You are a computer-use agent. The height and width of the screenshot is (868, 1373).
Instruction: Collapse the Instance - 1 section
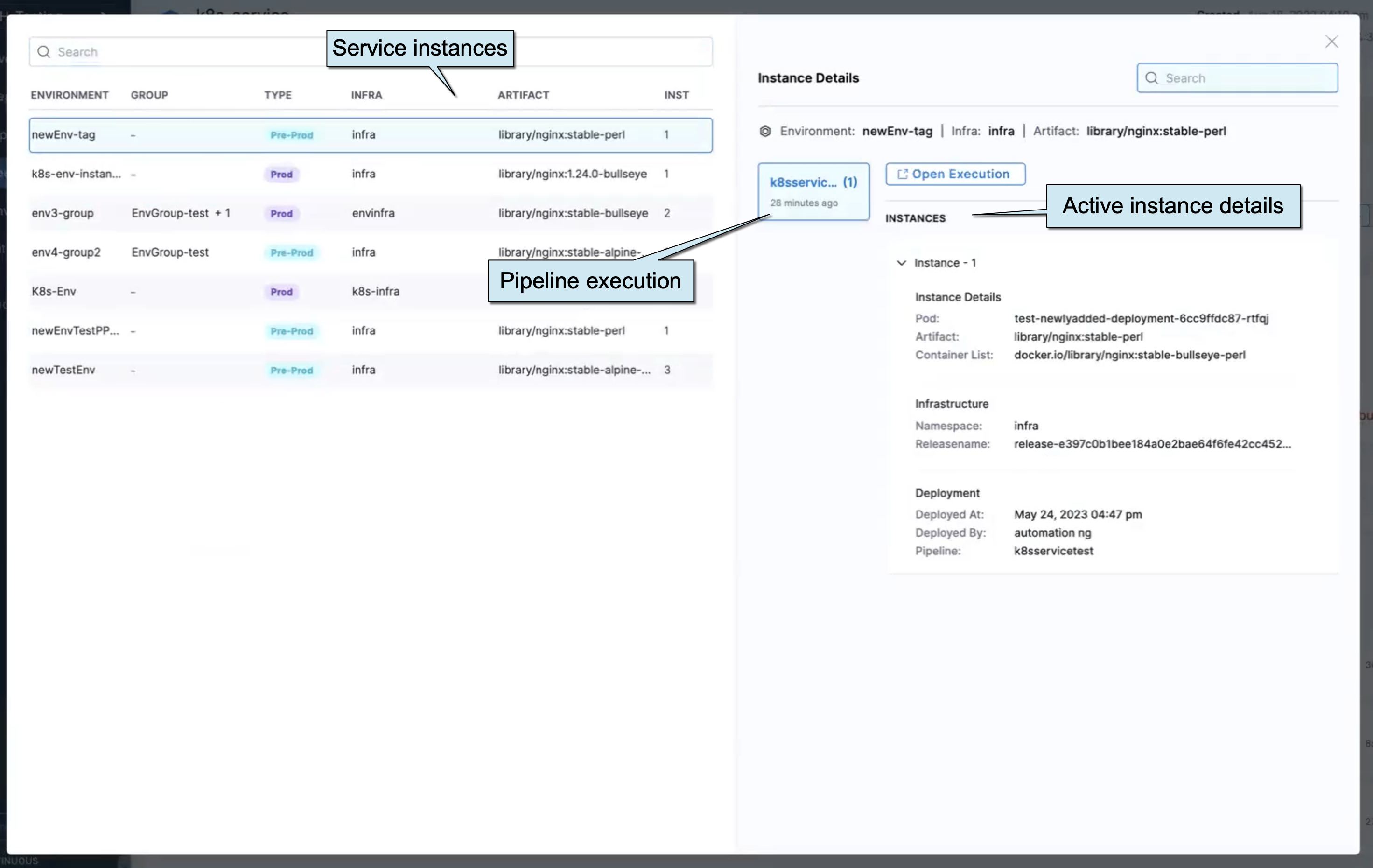coord(901,263)
